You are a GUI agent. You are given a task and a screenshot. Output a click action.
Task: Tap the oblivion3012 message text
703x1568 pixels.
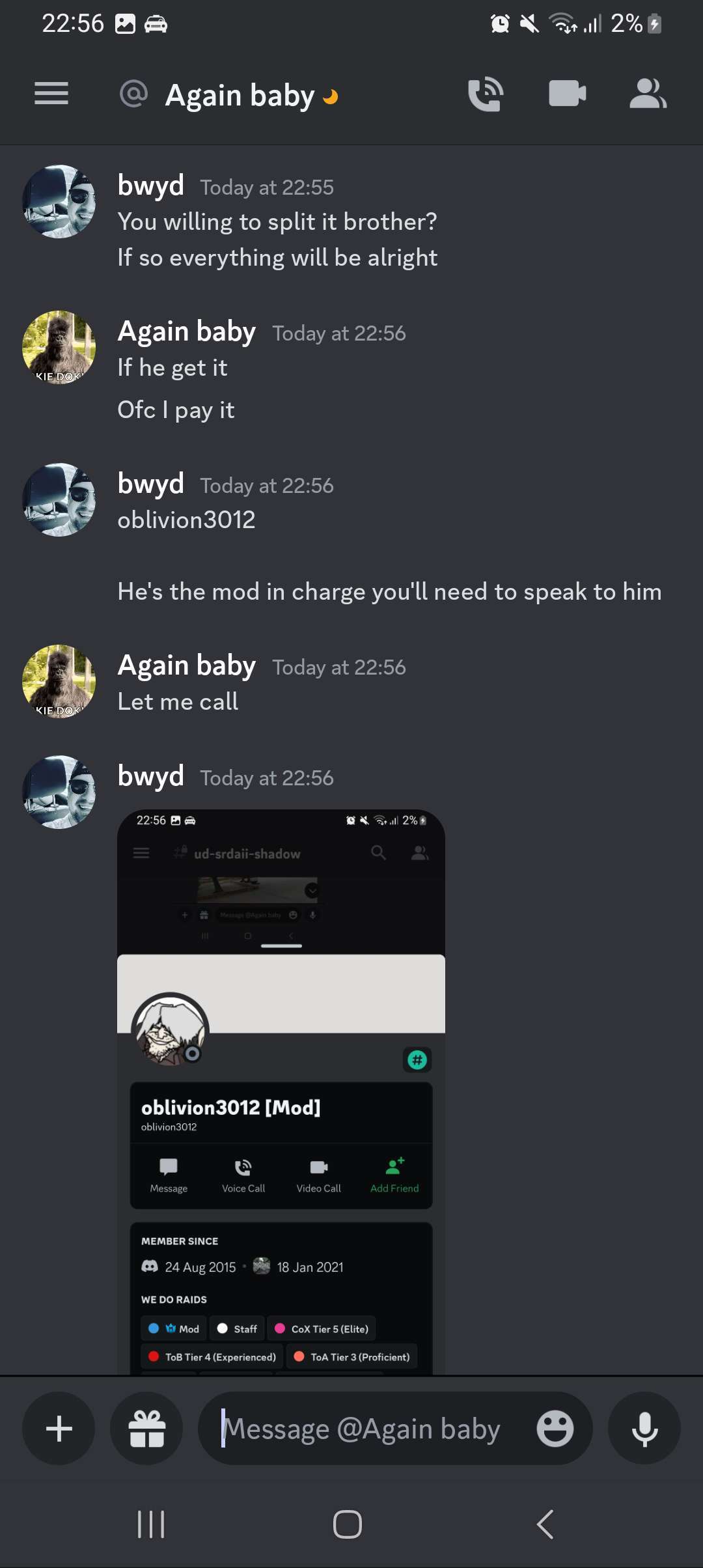187,520
